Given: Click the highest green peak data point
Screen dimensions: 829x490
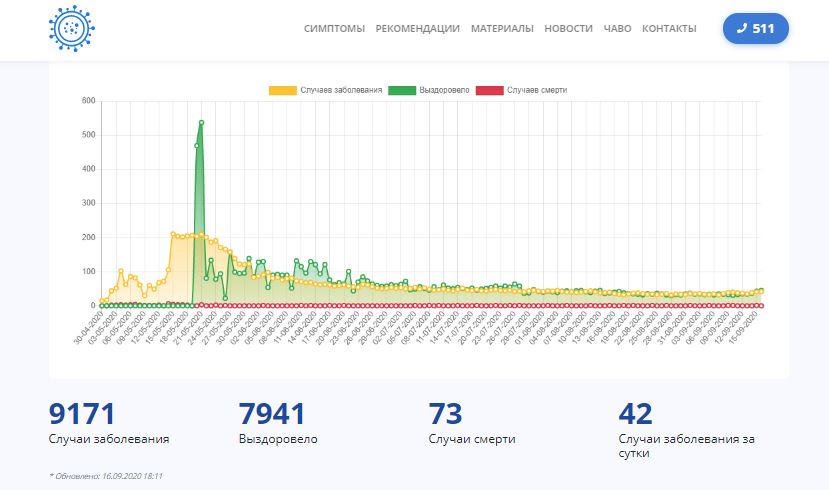Looking at the screenshot, I should pos(201,123).
